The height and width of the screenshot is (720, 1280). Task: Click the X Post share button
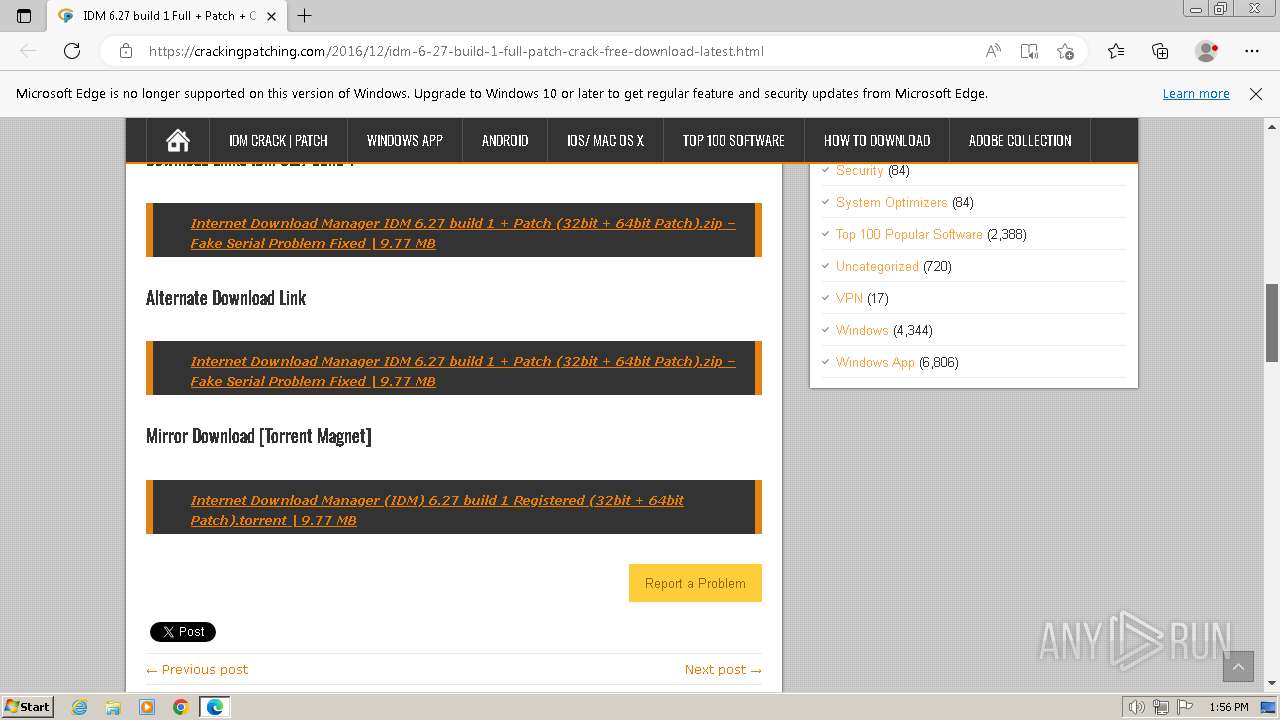point(183,631)
